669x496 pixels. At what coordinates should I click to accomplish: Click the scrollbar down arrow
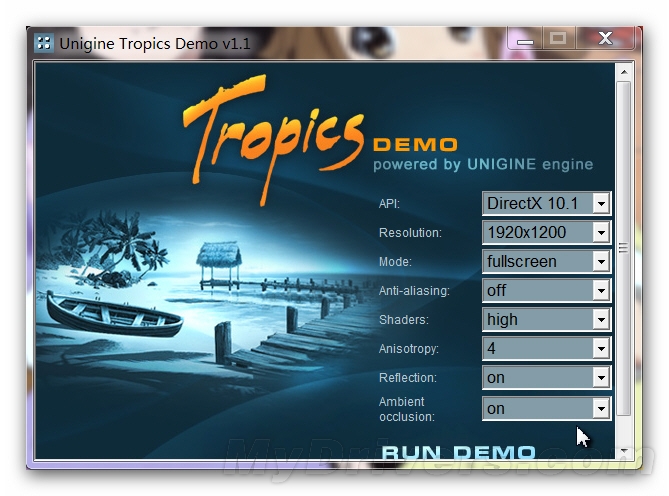point(624,450)
